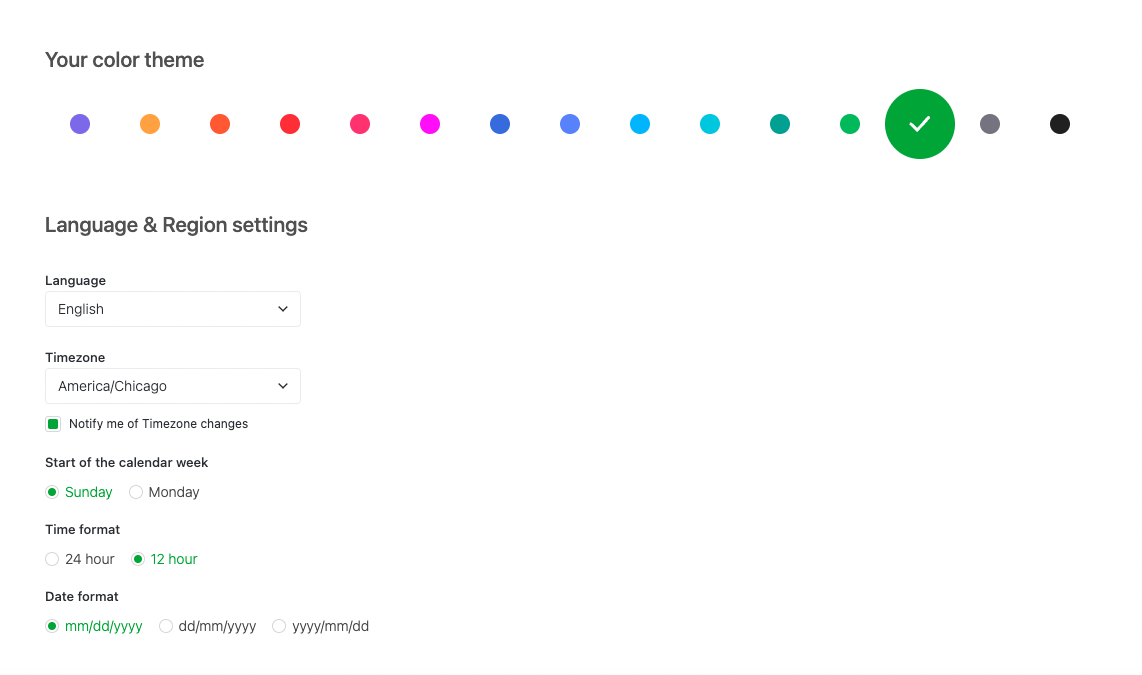
Task: Click the selected green checkmark theme
Action: coord(920,124)
